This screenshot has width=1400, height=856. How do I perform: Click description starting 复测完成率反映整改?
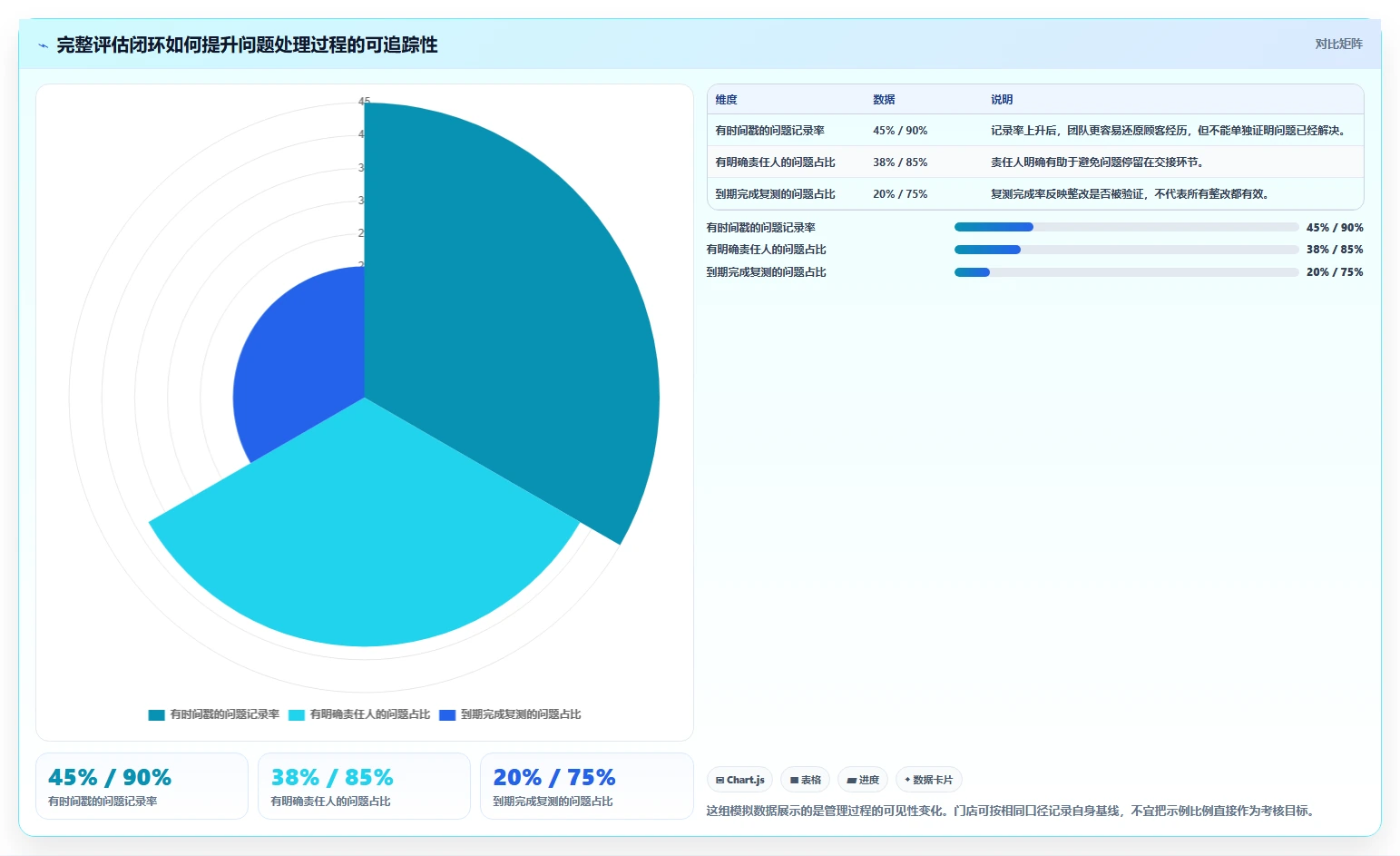(1130, 194)
